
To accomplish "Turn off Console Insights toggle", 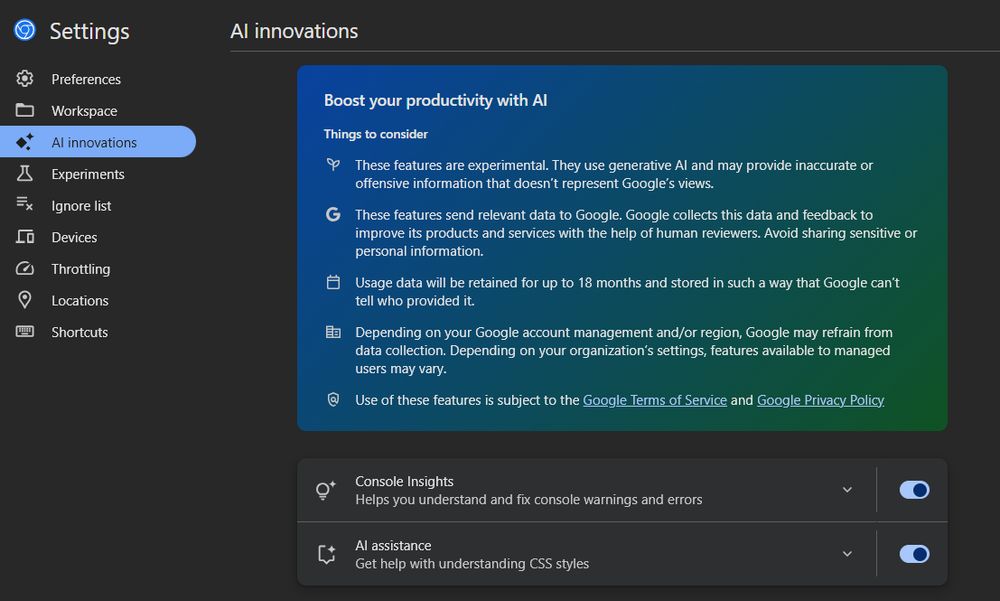I will tap(915, 490).
